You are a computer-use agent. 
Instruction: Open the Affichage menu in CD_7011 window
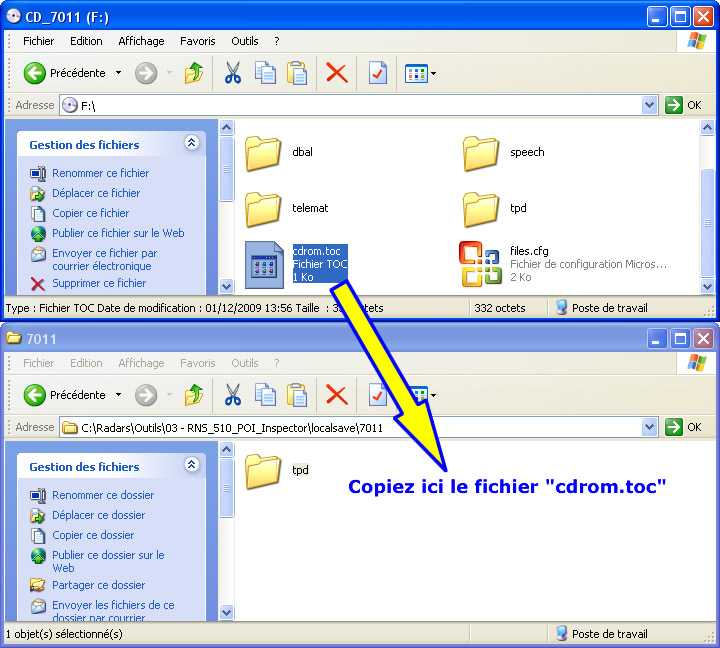(141, 41)
